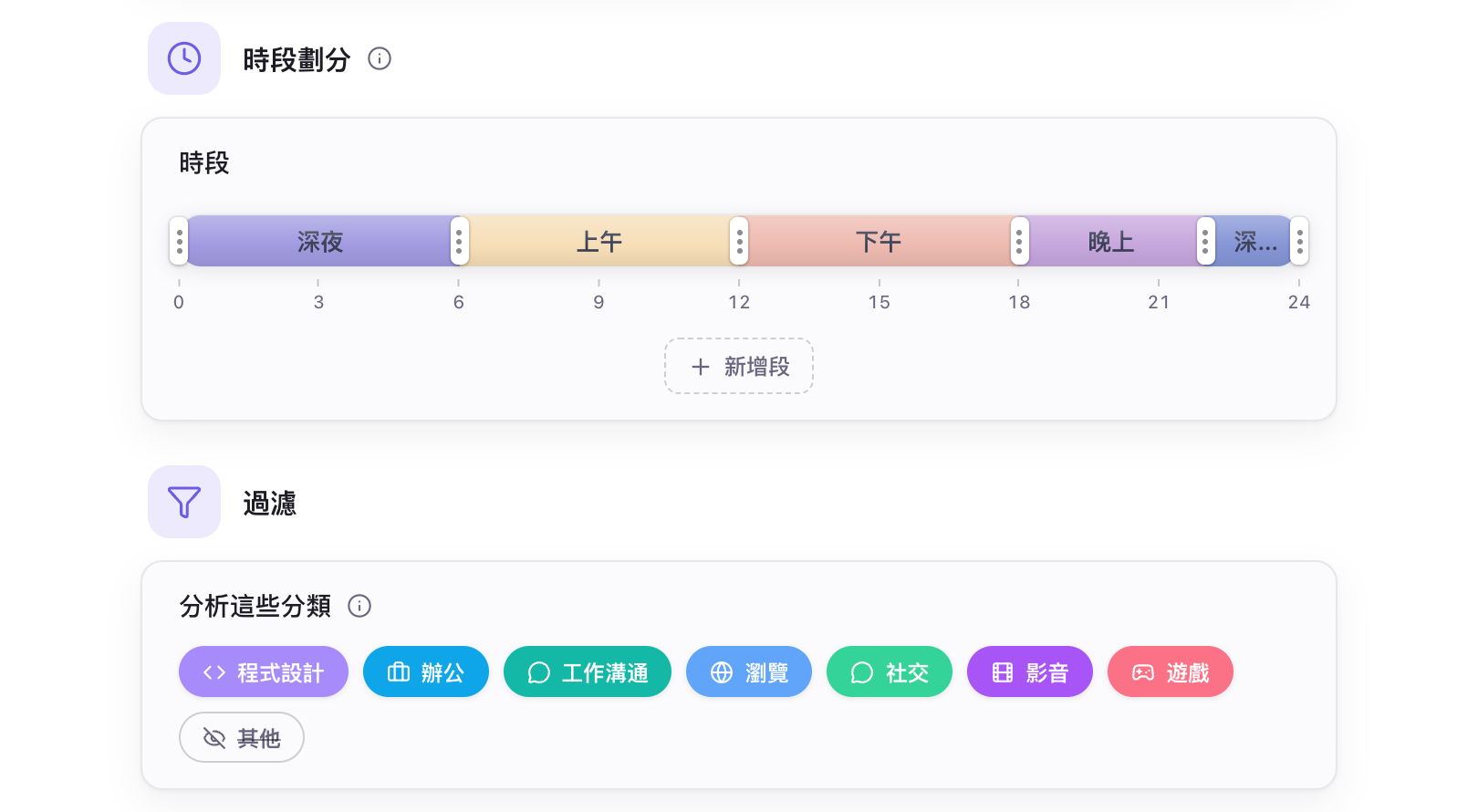Click the handle between 上午 and 下午
This screenshot has width=1478, height=812.
(x=739, y=241)
